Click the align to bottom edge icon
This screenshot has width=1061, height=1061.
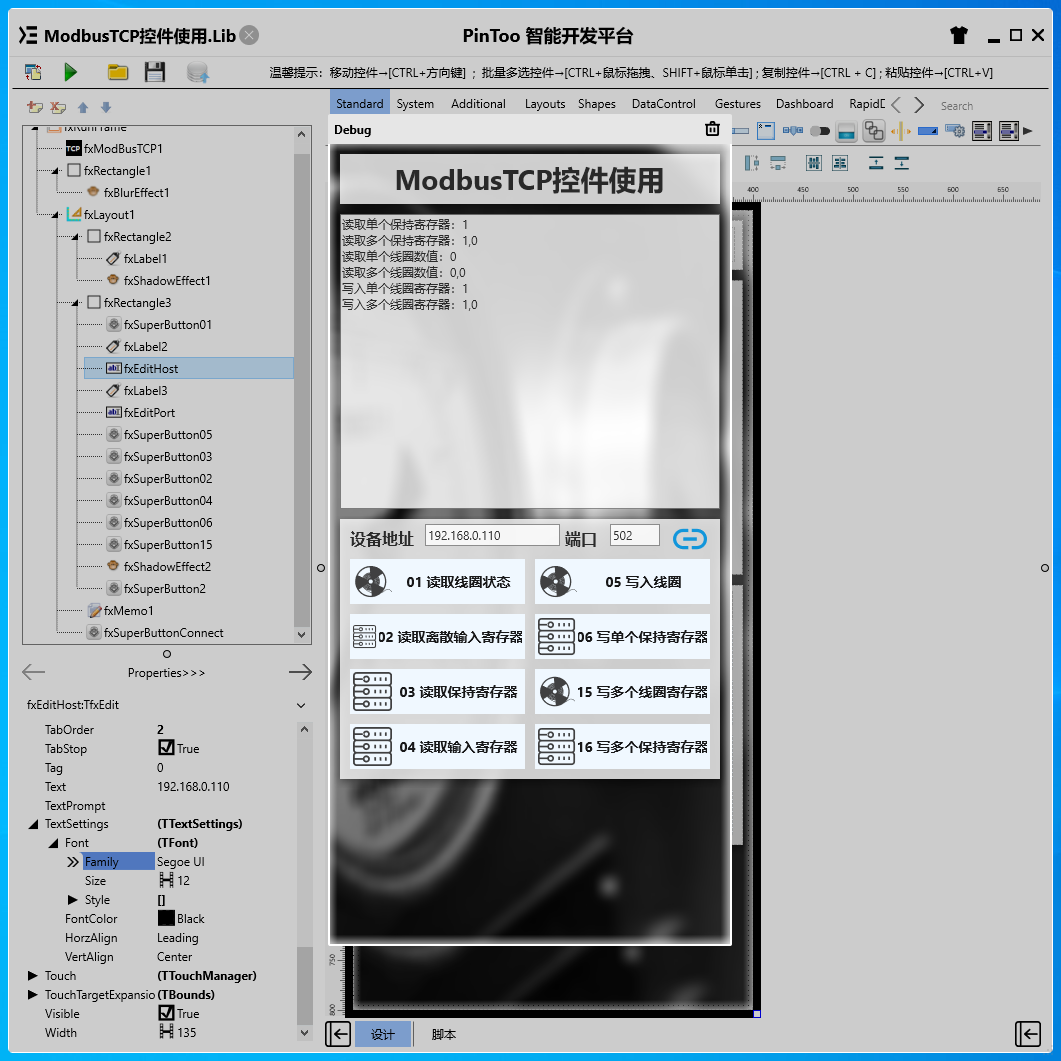901,162
